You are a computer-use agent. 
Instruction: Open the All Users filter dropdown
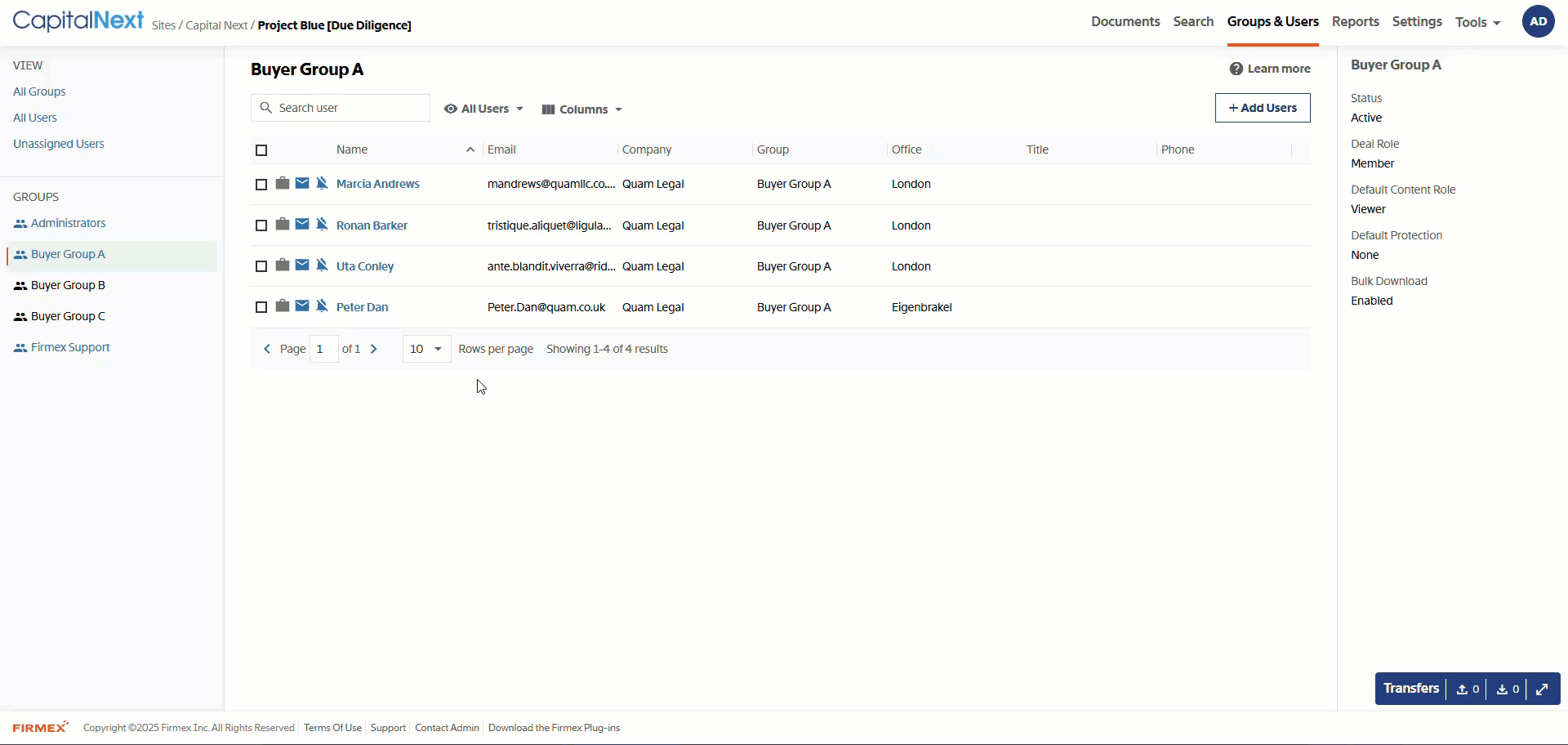coord(483,109)
